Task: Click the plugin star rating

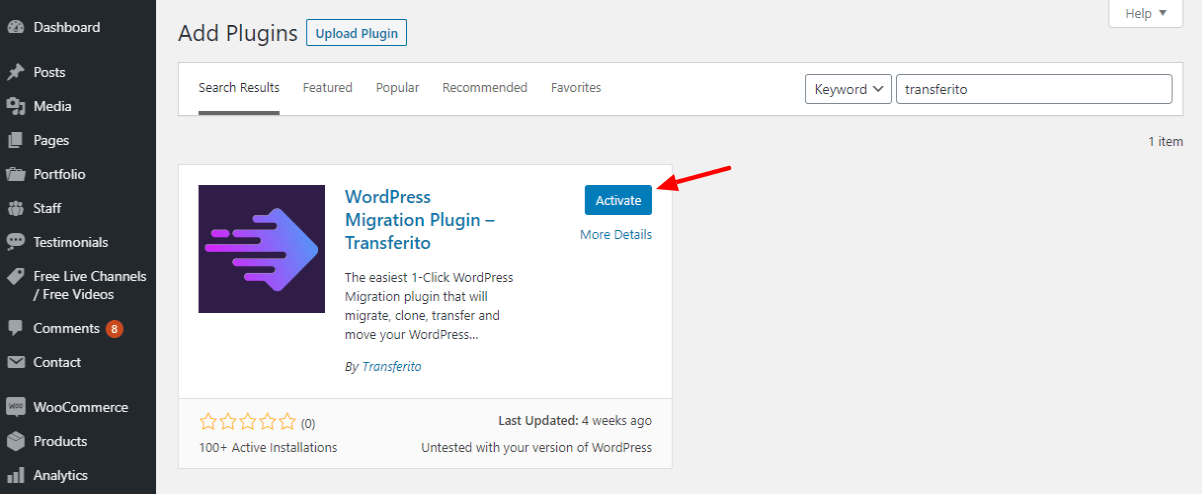Action: (x=248, y=422)
